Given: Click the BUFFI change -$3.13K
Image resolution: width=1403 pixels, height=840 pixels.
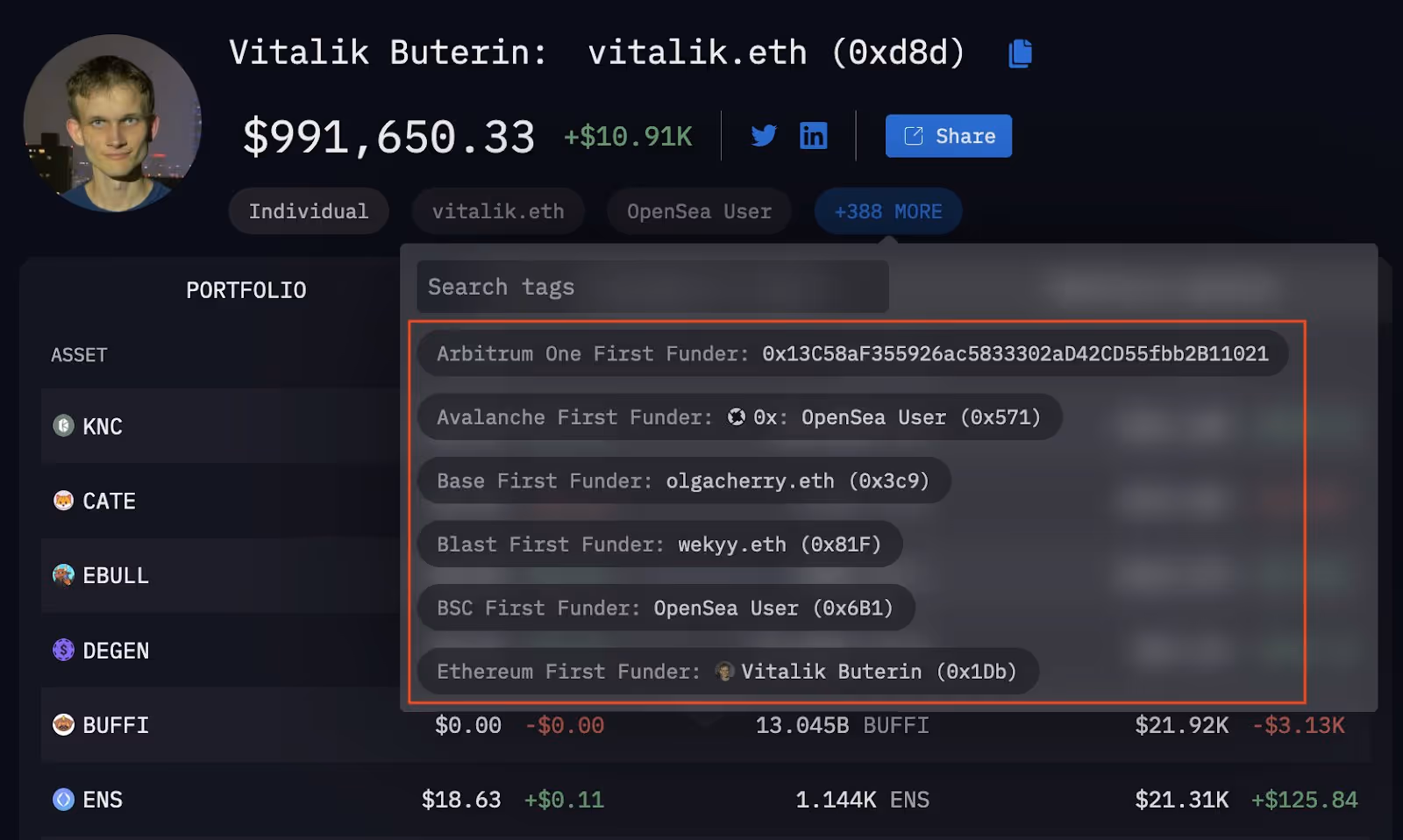Looking at the screenshot, I should click(1299, 726).
